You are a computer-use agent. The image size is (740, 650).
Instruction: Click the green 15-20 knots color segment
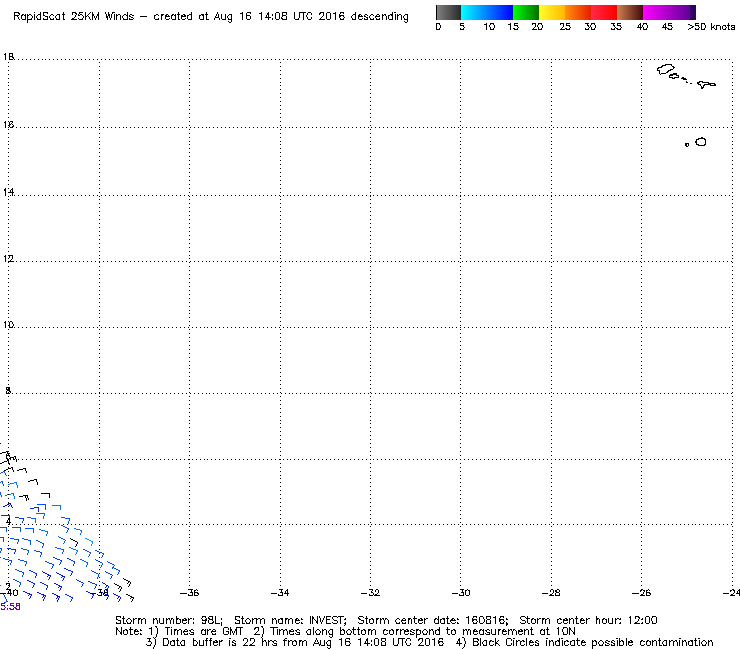coord(526,12)
